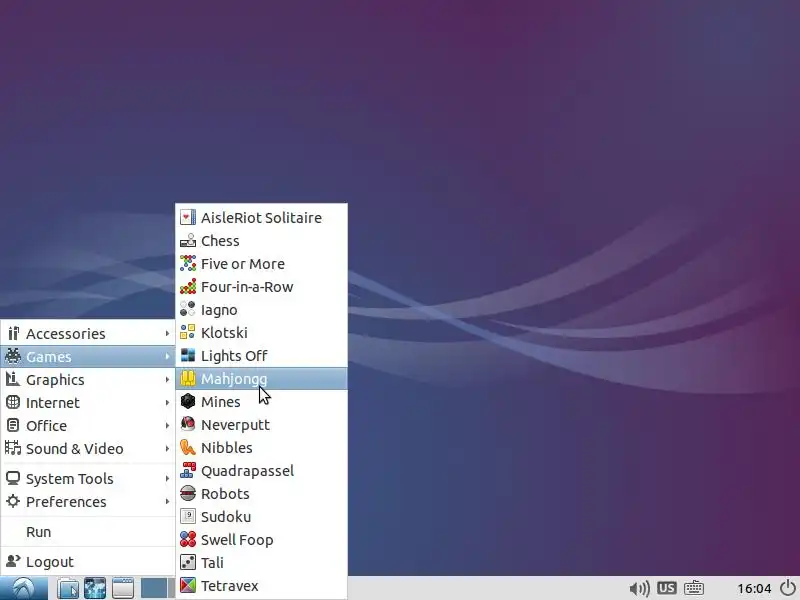Expand the Graphics submenu arrow
The height and width of the screenshot is (600, 800).
(167, 379)
